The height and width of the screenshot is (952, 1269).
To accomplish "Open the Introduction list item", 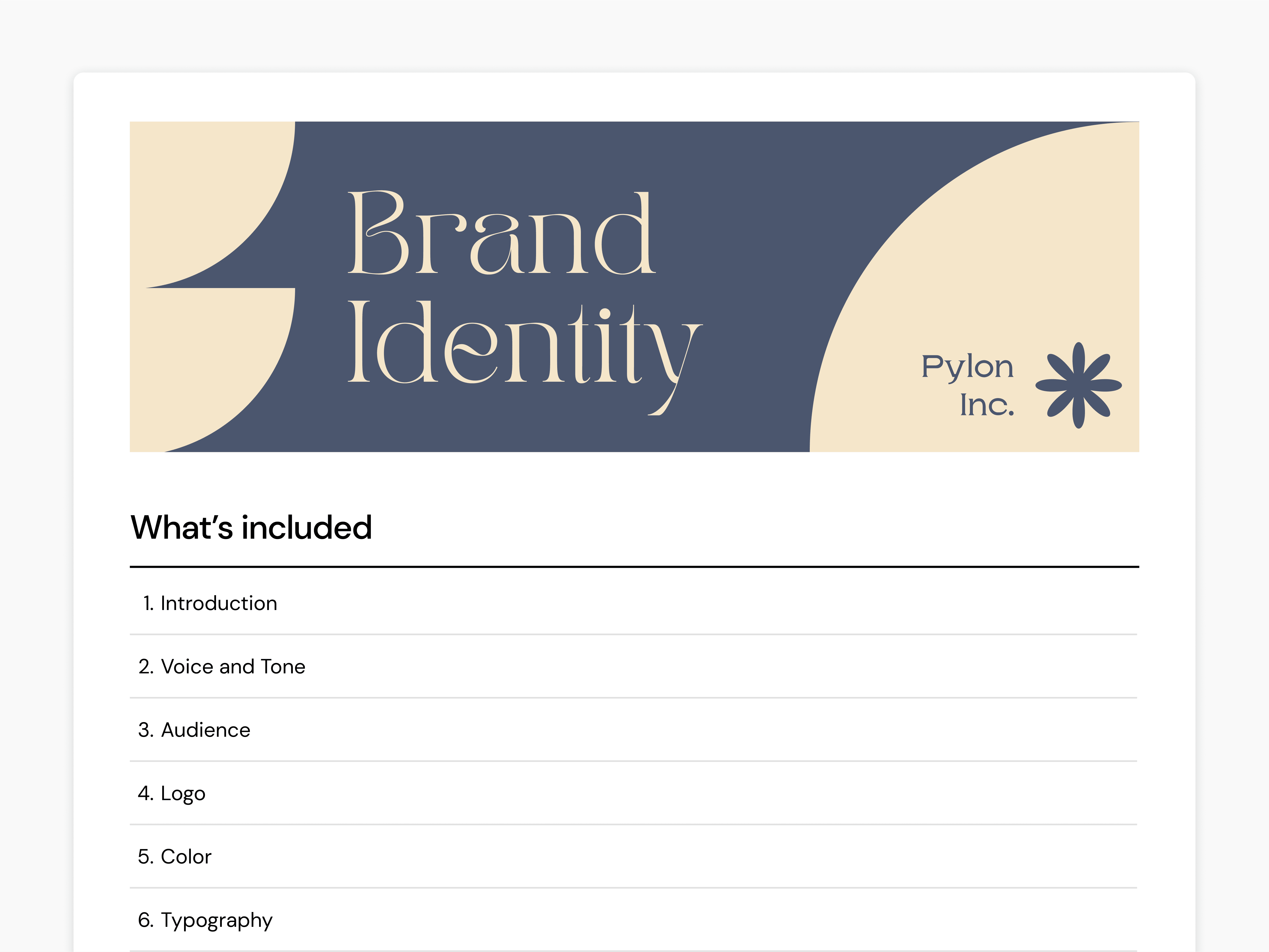I will coord(219,603).
